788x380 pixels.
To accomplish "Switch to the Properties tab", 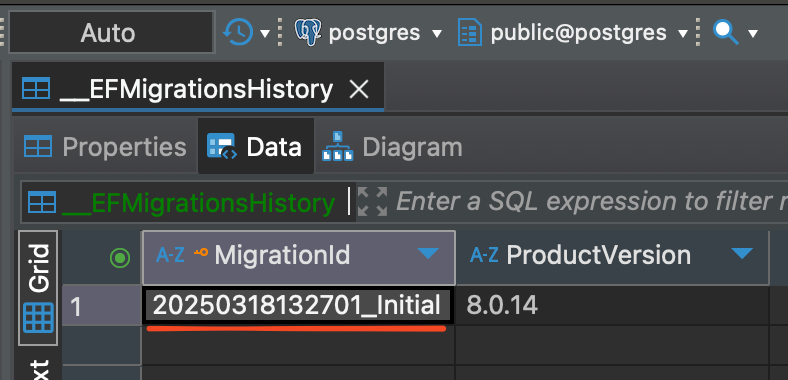I will click(105, 147).
